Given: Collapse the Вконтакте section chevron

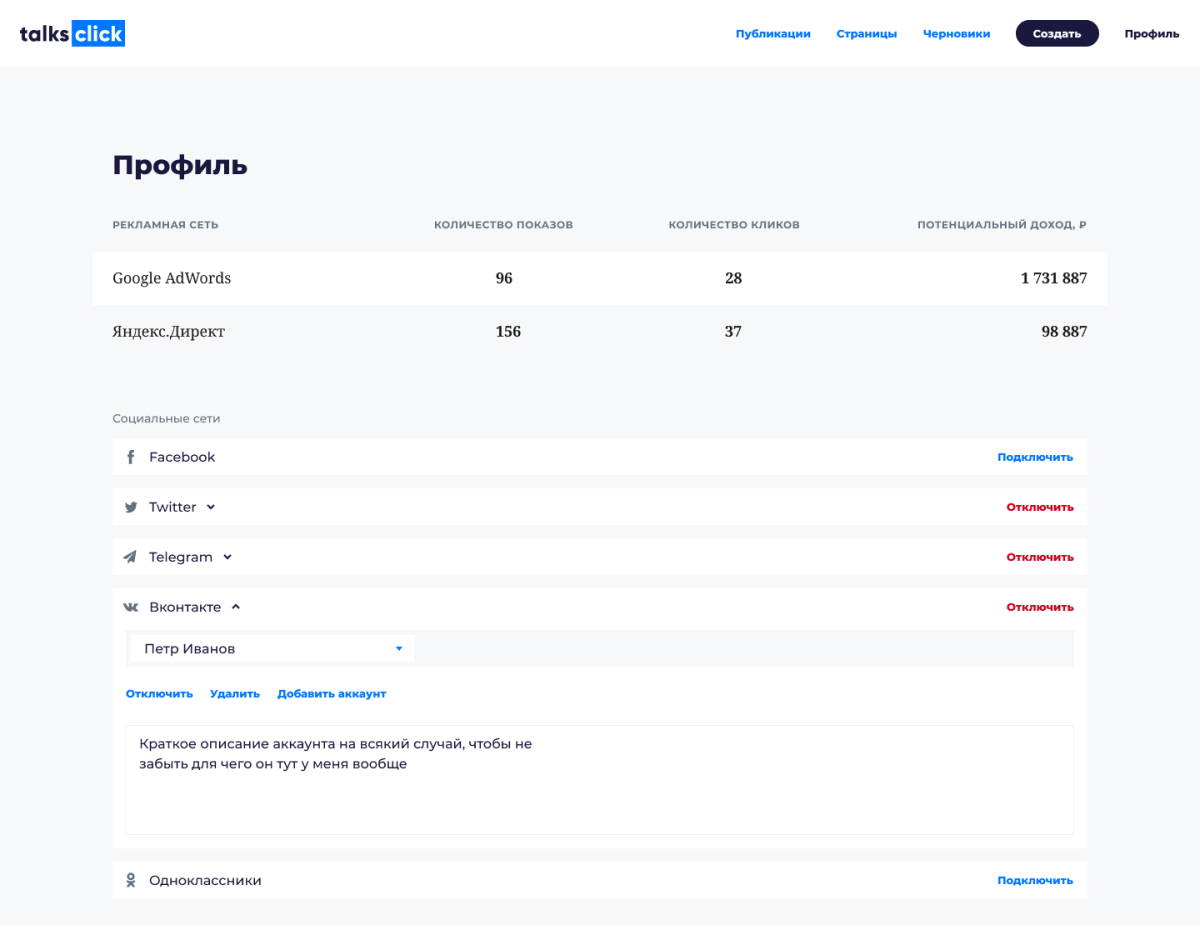Looking at the screenshot, I should coord(236,607).
